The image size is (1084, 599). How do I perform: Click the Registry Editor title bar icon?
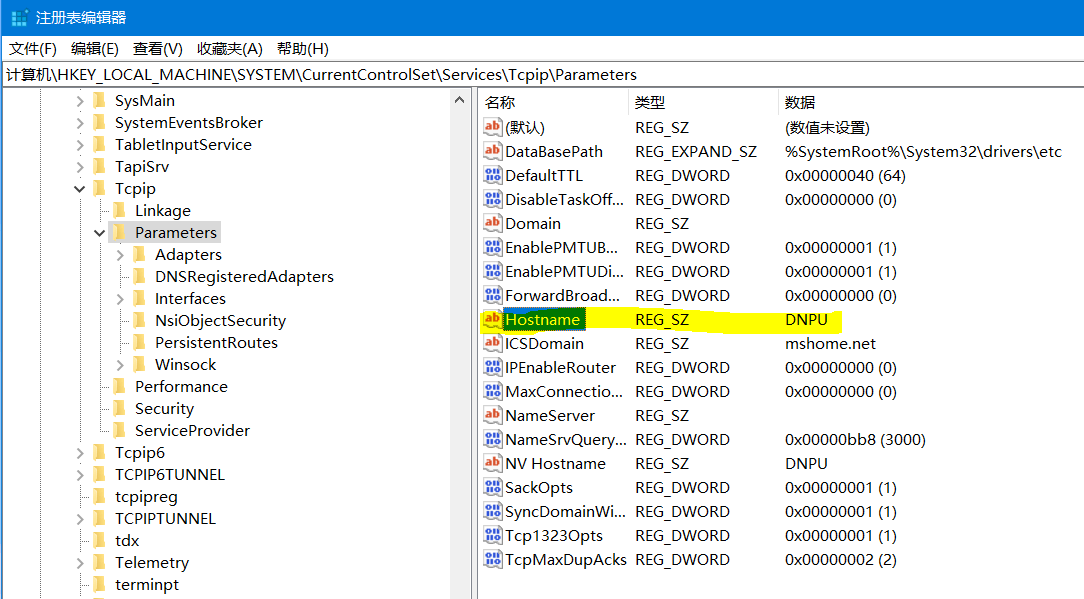[19, 18]
